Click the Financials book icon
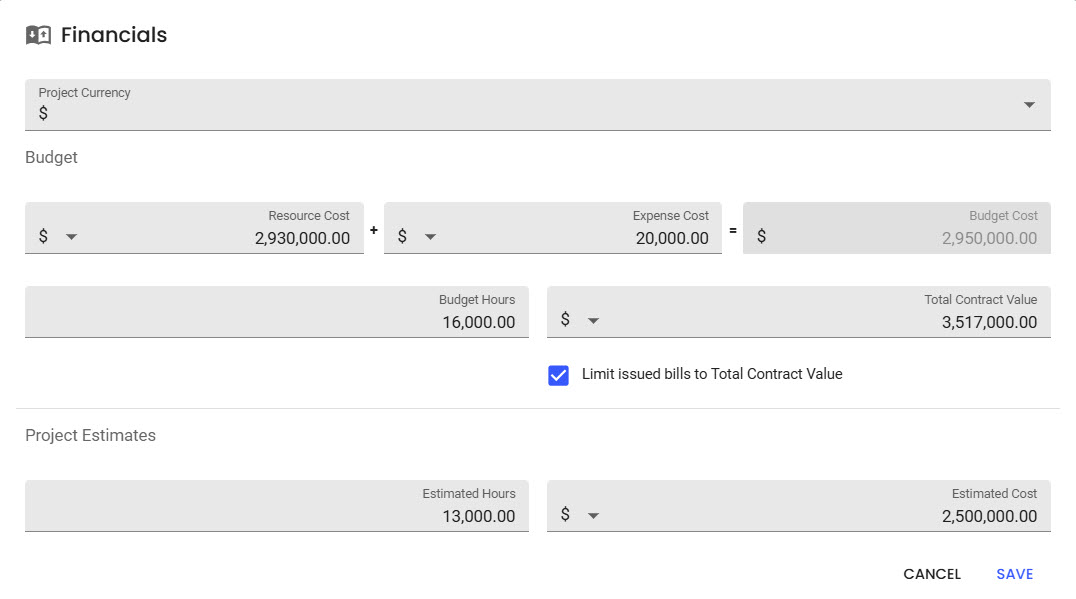This screenshot has width=1076, height=599. [x=38, y=35]
